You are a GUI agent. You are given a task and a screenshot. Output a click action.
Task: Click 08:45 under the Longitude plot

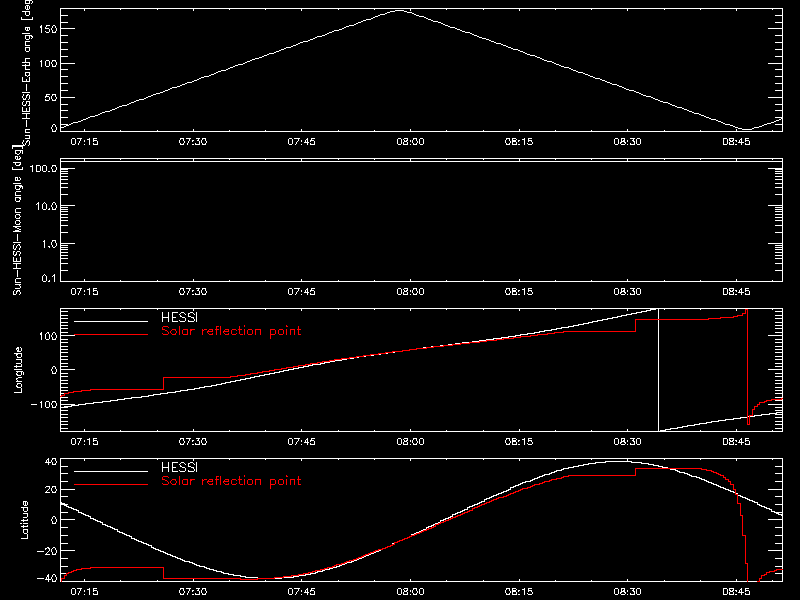click(x=736, y=442)
